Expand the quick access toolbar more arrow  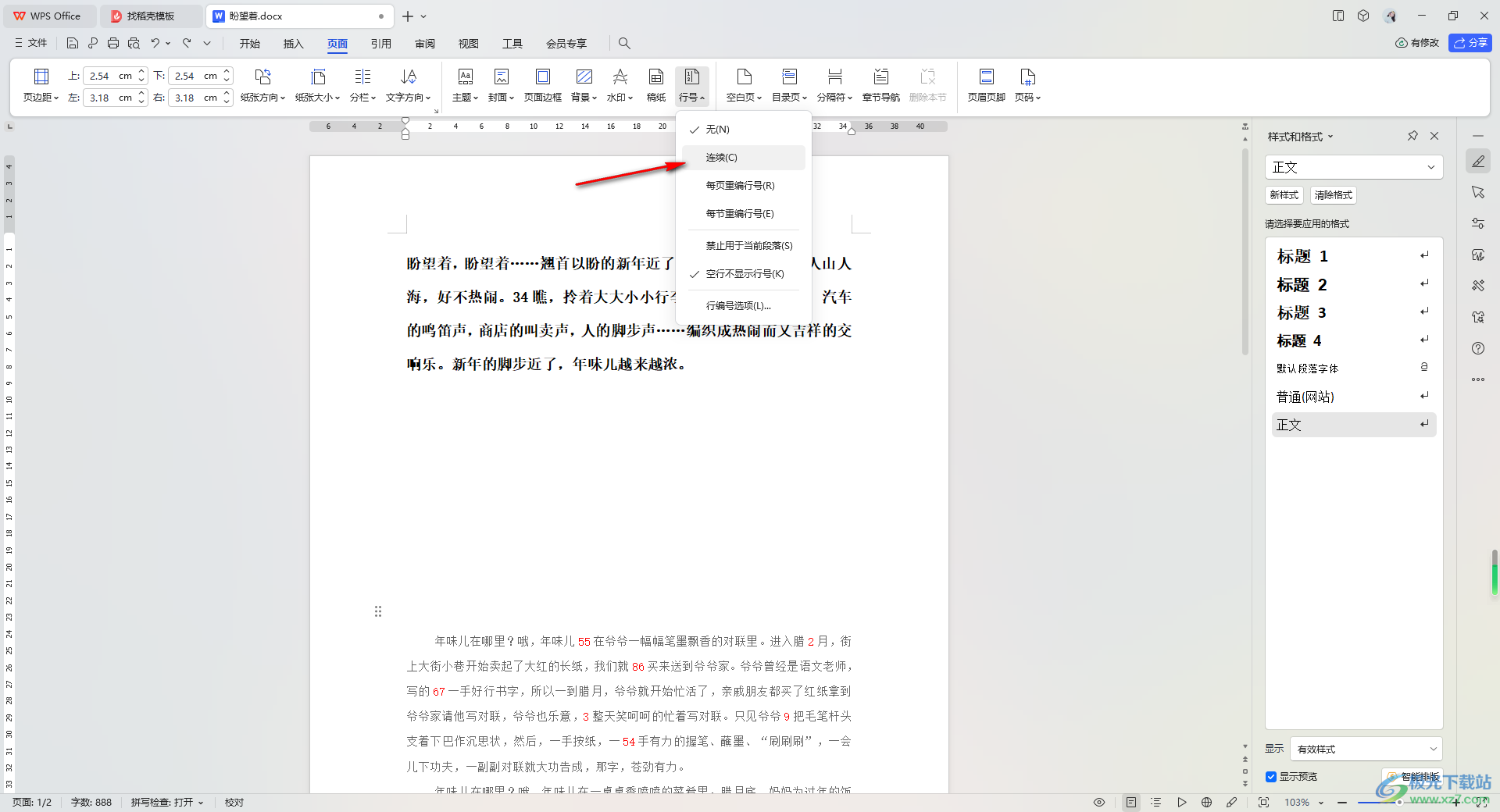pyautogui.click(x=207, y=43)
